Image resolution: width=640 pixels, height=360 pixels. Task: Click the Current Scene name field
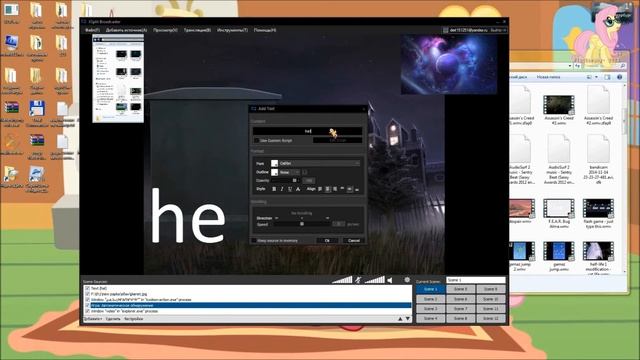[x=476, y=280]
